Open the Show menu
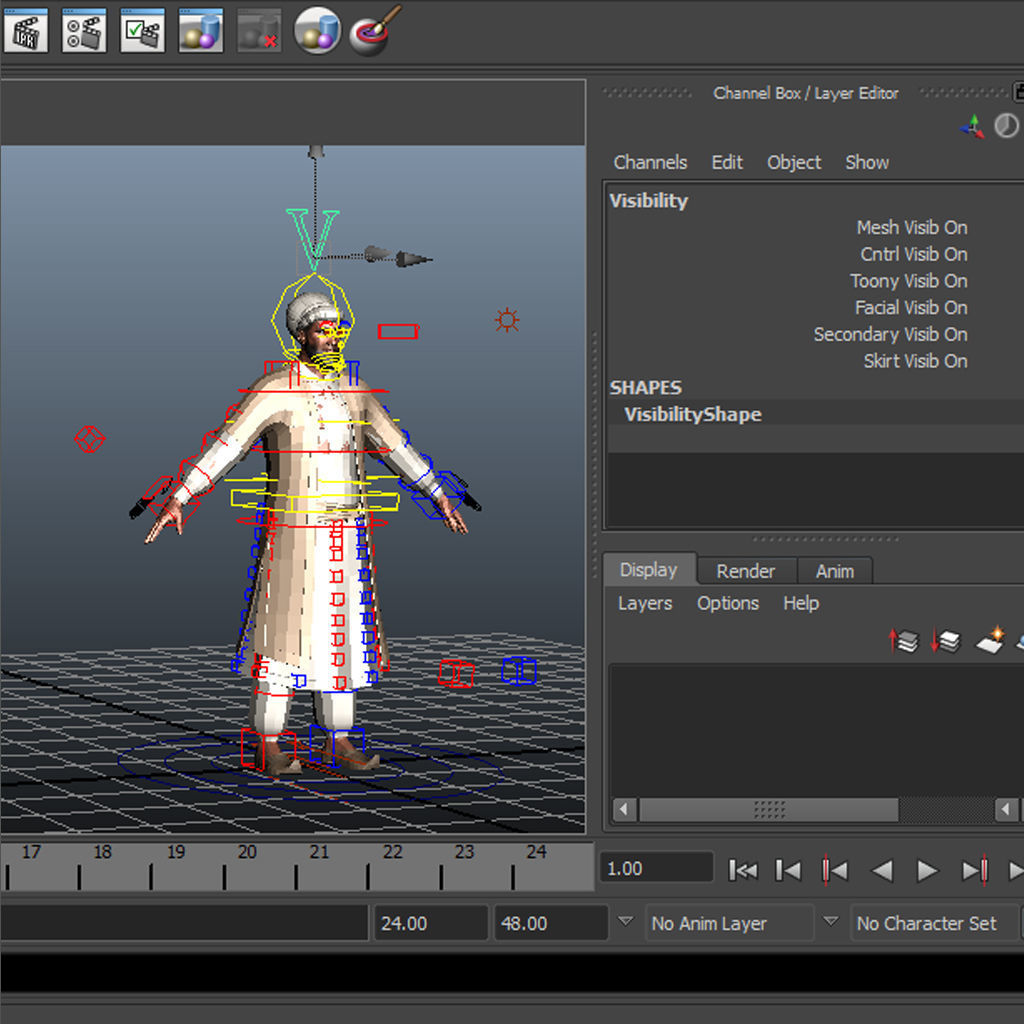This screenshot has height=1024, width=1024. point(867,162)
